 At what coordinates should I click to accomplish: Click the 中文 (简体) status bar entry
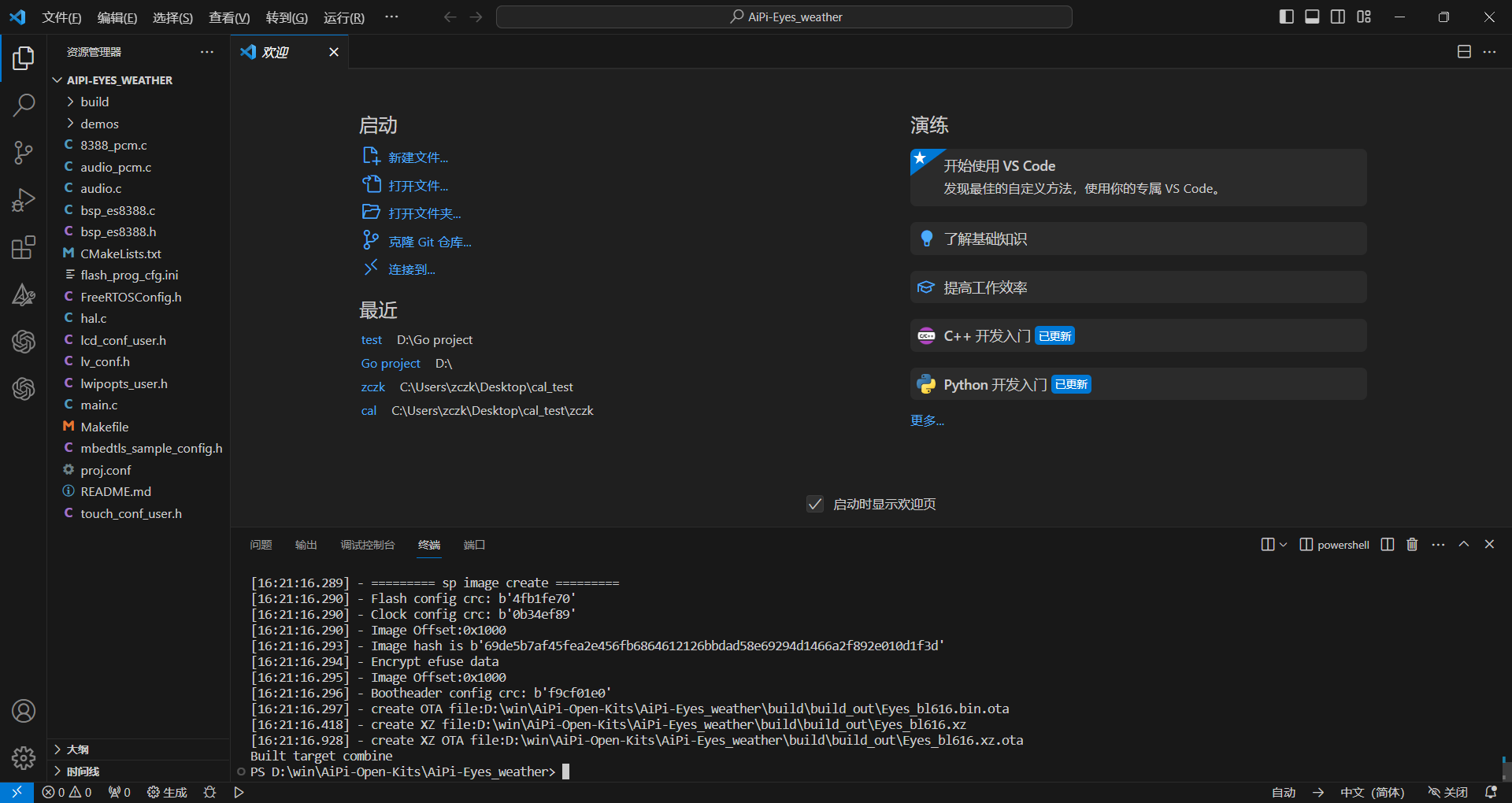(1373, 792)
